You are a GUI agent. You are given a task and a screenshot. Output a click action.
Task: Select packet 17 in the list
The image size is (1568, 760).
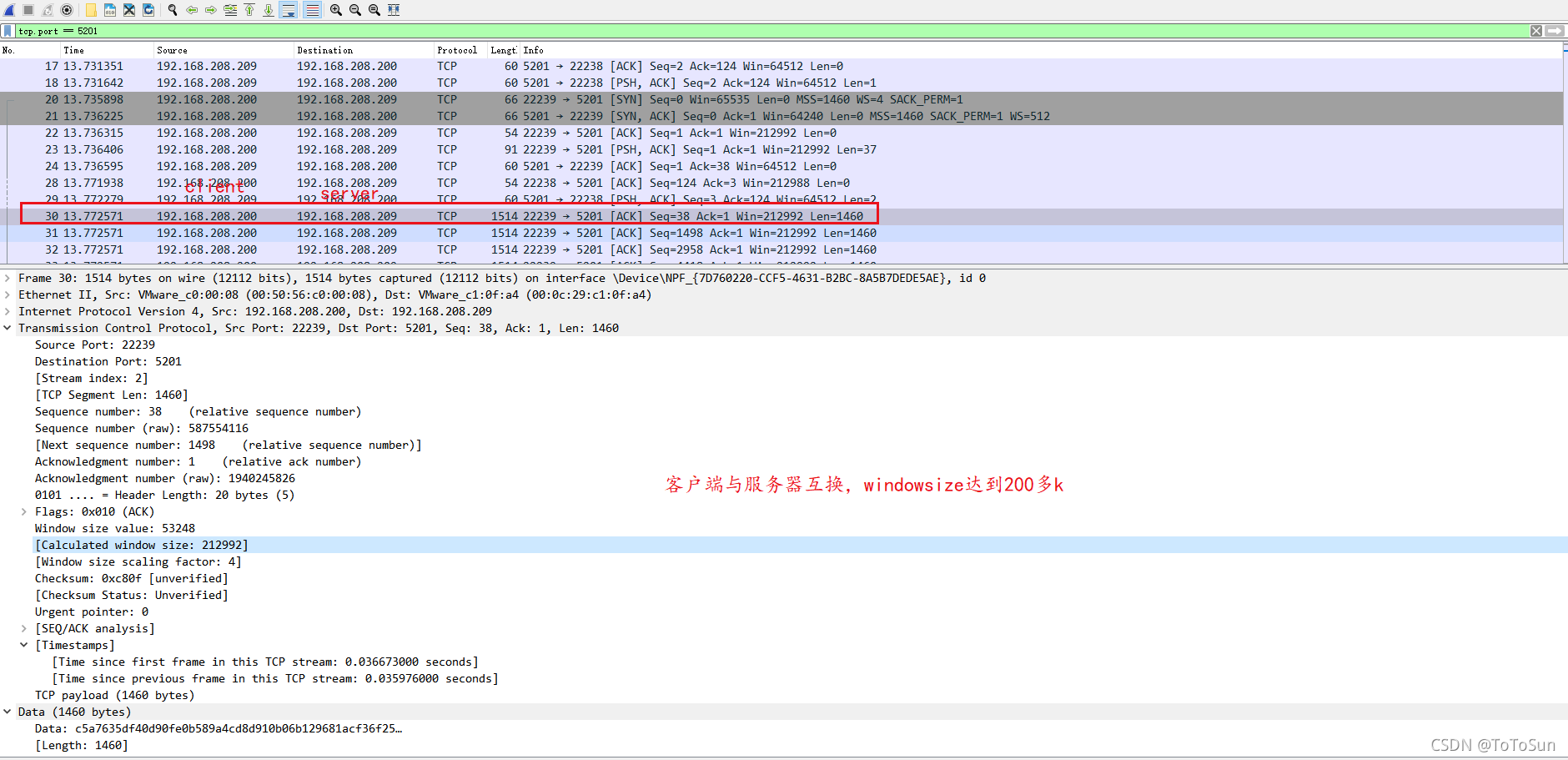click(781, 66)
